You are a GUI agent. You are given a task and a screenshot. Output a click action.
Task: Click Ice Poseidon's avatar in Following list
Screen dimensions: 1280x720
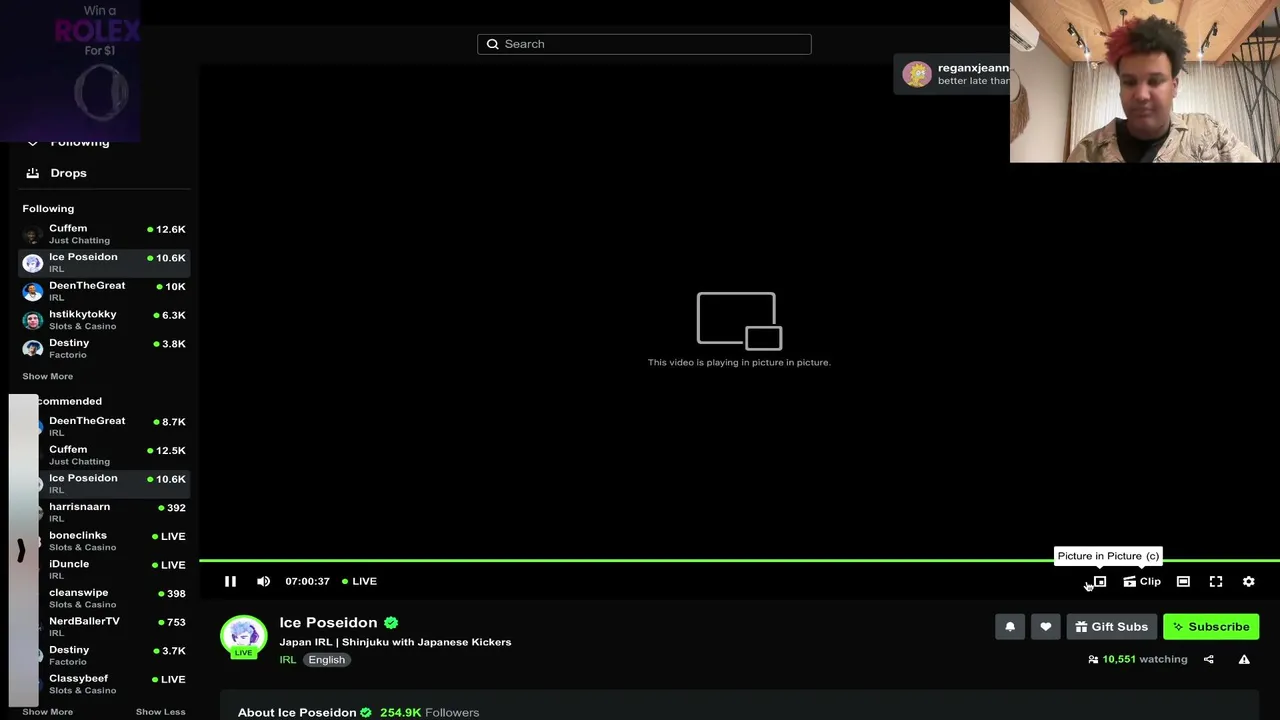[33, 262]
